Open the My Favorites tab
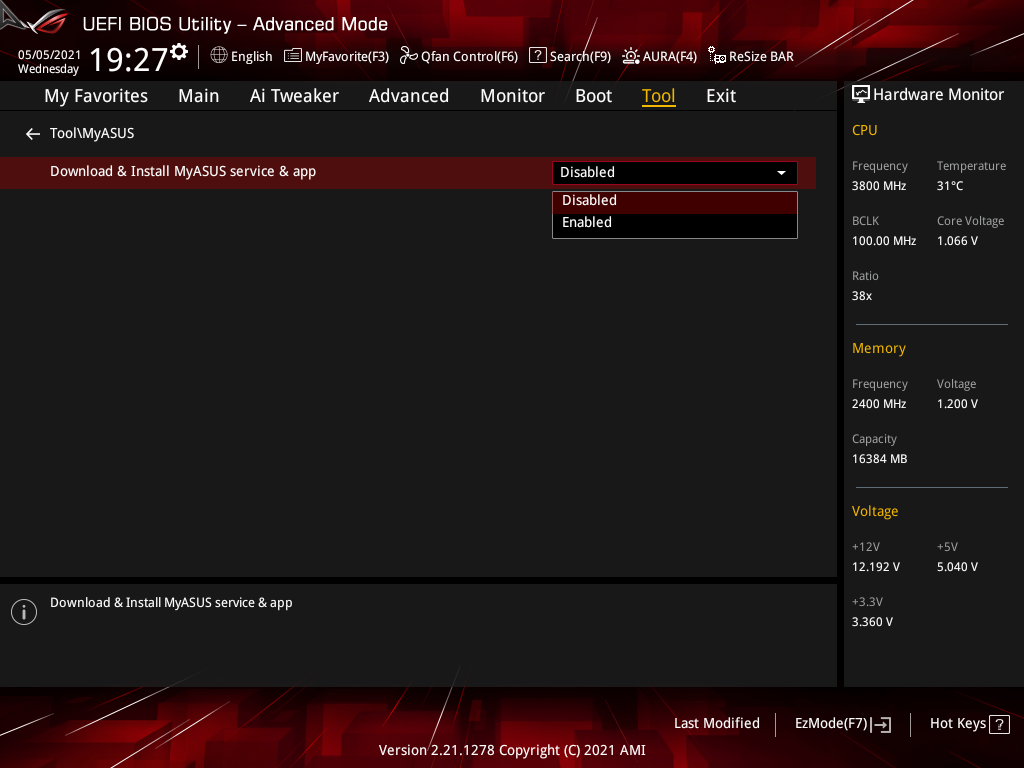The width and height of the screenshot is (1024, 768). 96,96
